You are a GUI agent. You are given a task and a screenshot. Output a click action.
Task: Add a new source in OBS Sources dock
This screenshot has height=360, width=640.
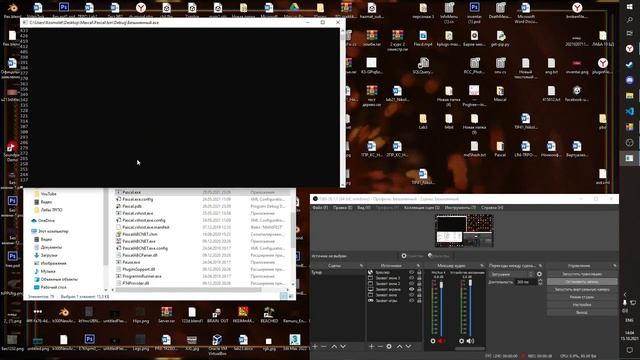coord(371,346)
